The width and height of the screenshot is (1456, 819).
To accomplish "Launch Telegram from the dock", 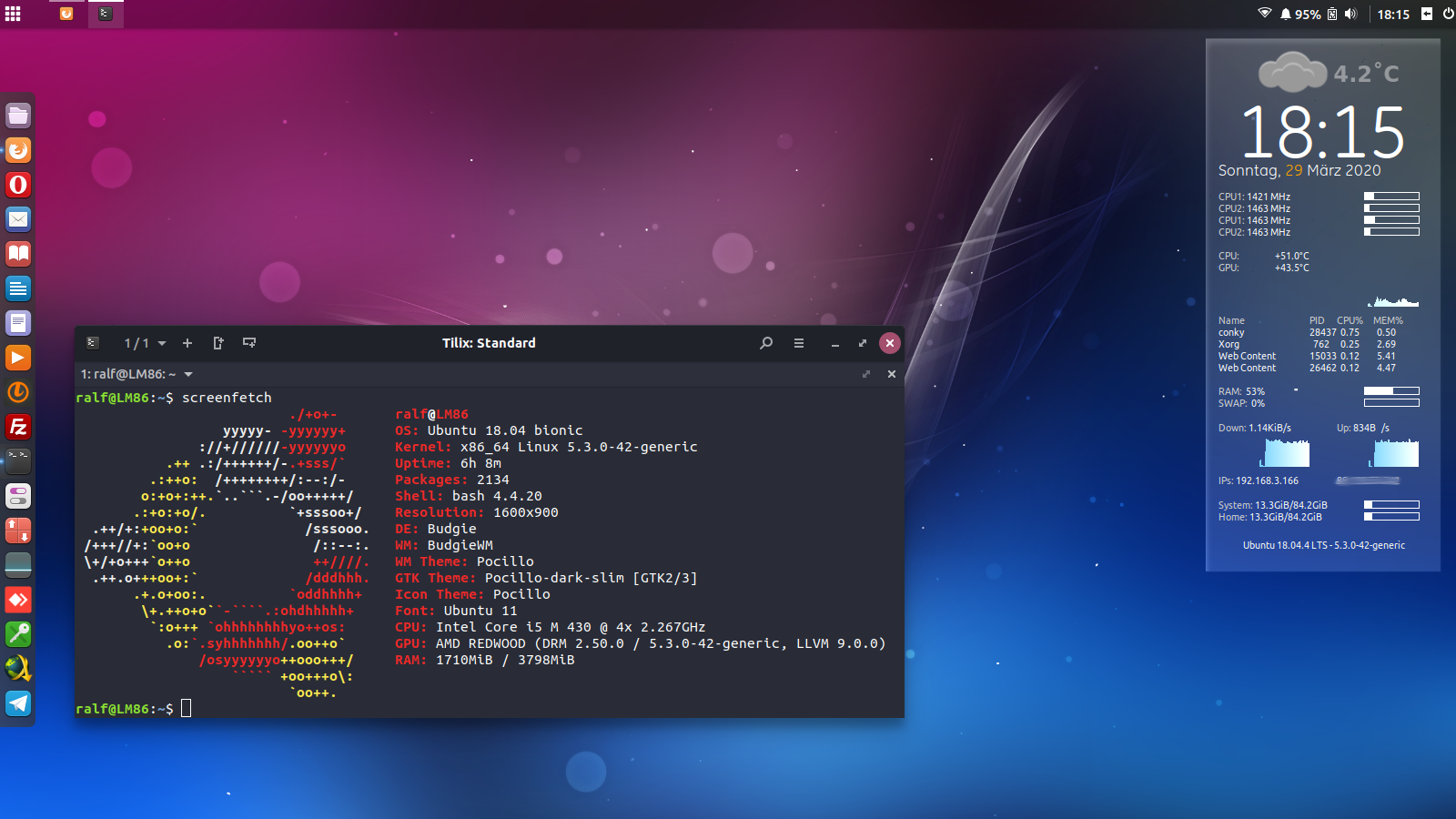I will [18, 703].
